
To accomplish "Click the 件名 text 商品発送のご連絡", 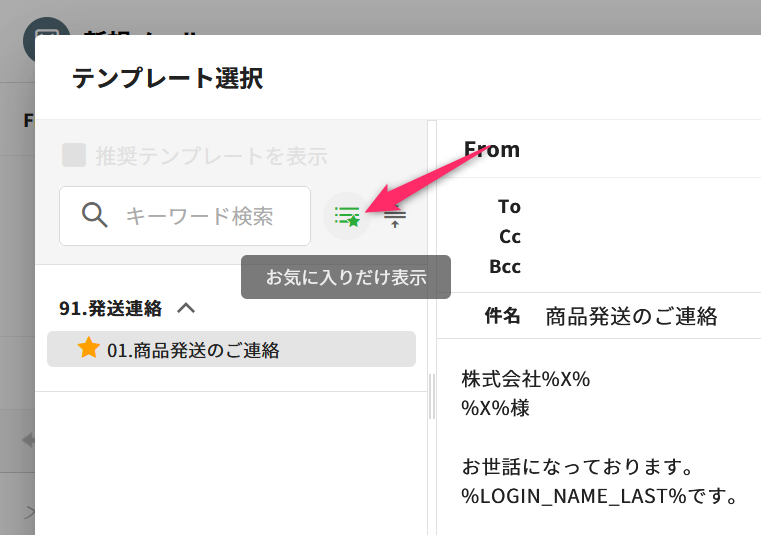I will coord(631,317).
